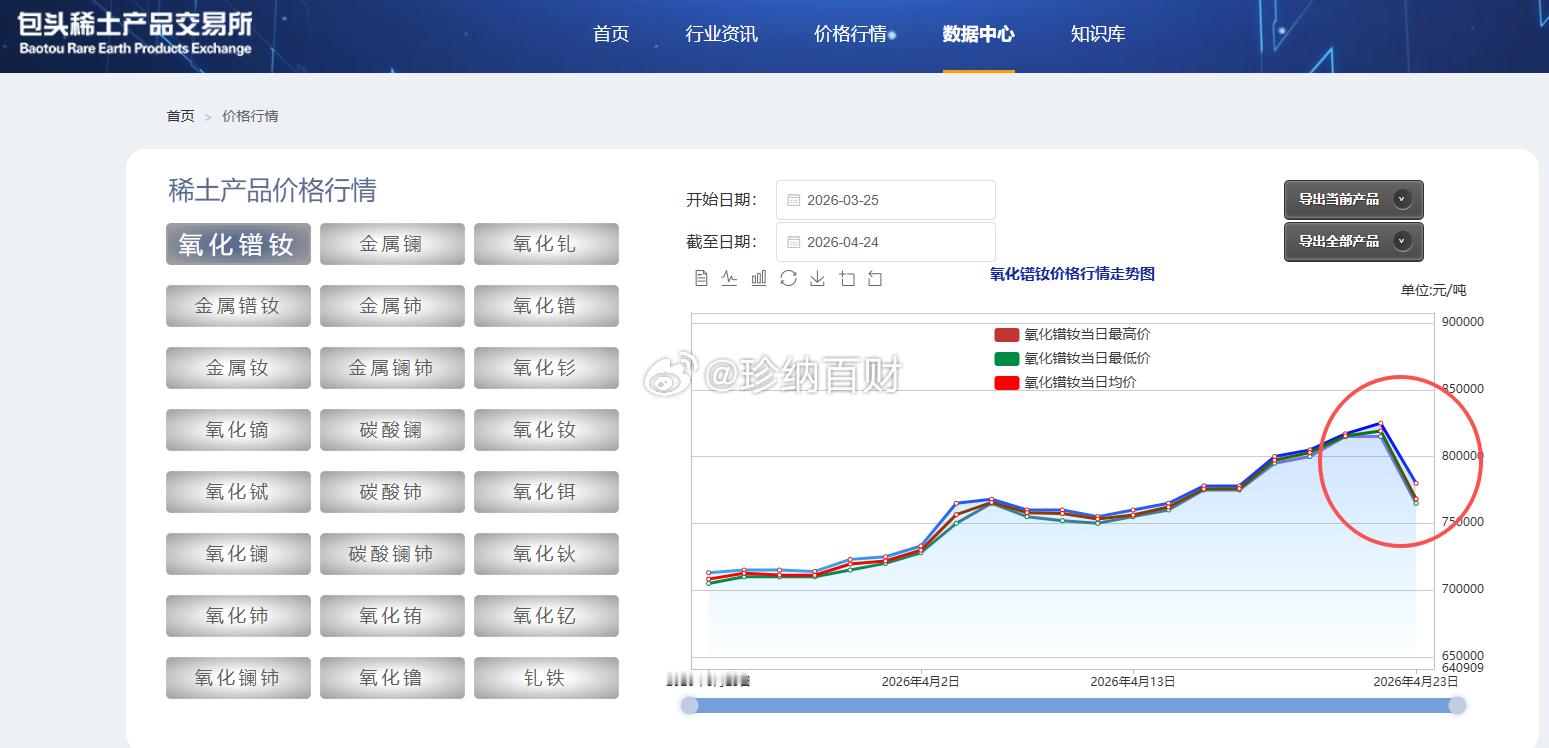Enable the chart zoom selection tool
Viewport: 1549px width, 748px height.
(847, 278)
